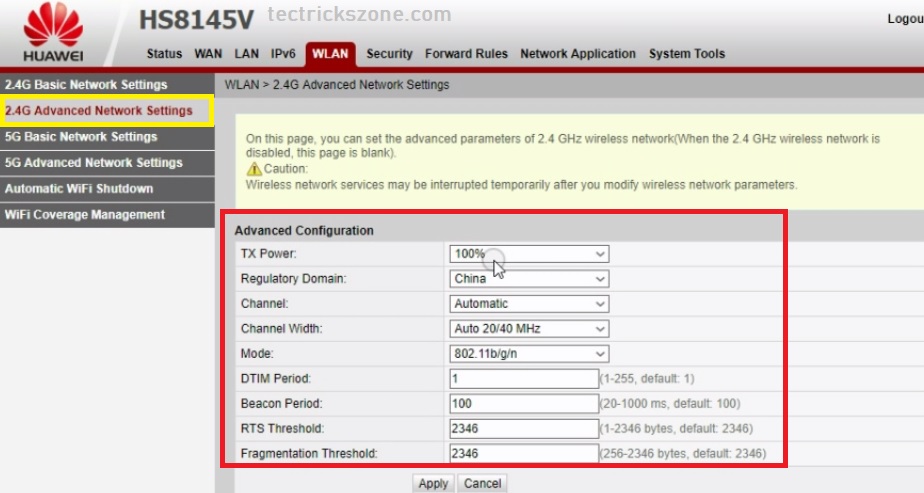Focus the Beacon Period text field
924x493 pixels.
click(523, 404)
